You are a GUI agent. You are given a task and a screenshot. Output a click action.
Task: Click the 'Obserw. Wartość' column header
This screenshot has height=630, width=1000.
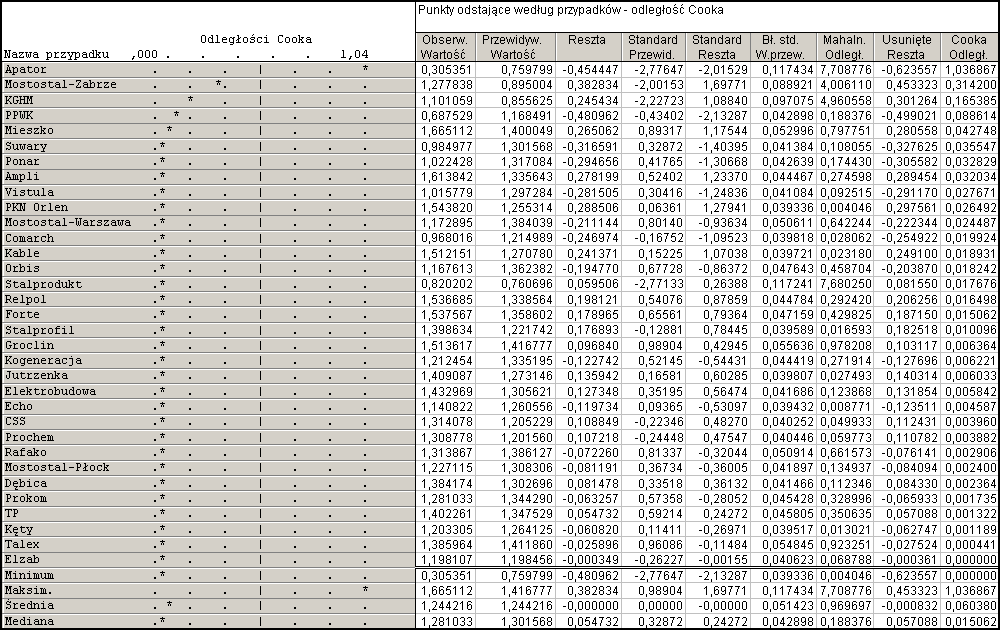coord(445,47)
